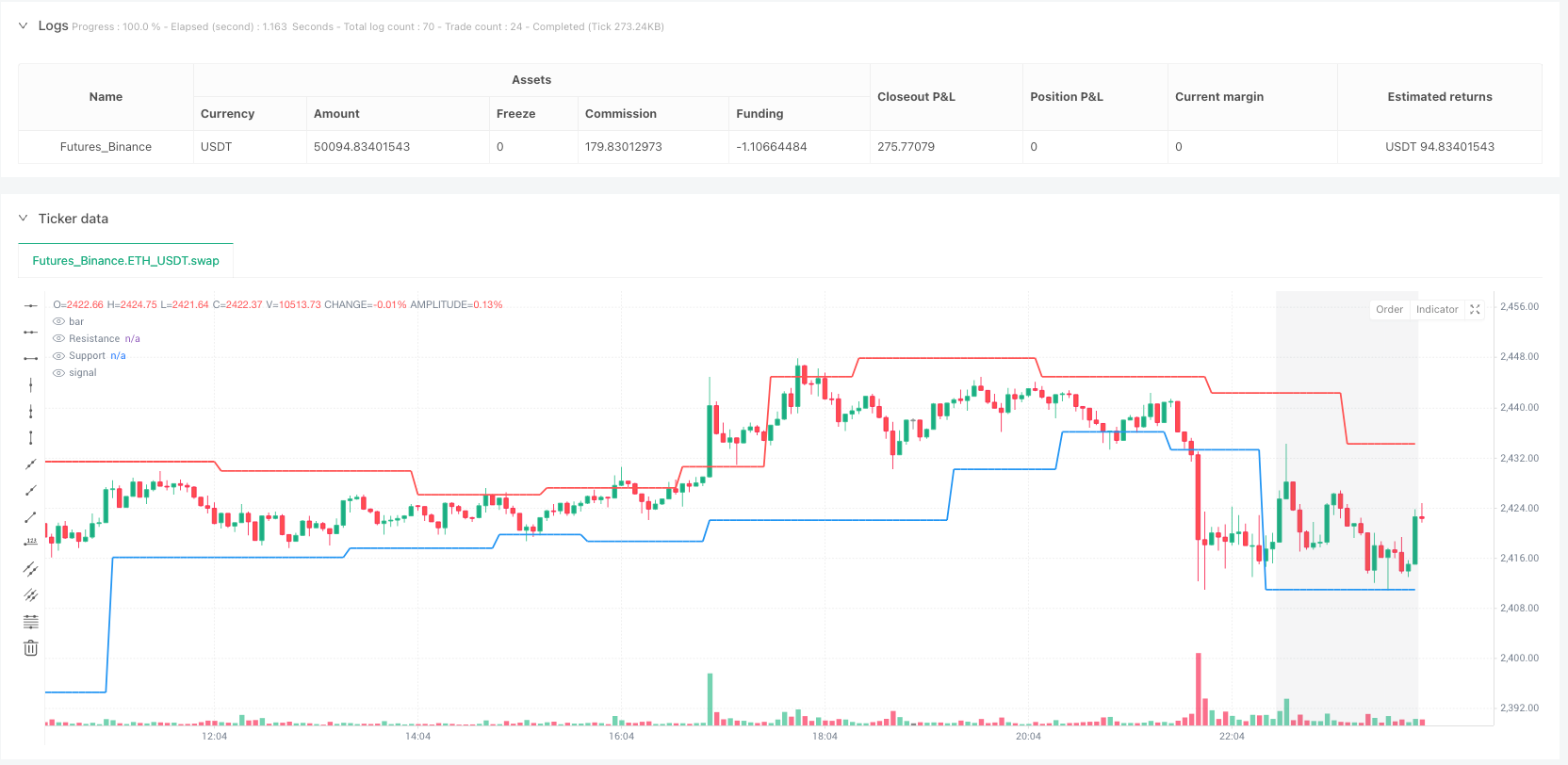Select the horizontal straight line drawing tool
This screenshot has width=1568, height=765.
coord(31,305)
